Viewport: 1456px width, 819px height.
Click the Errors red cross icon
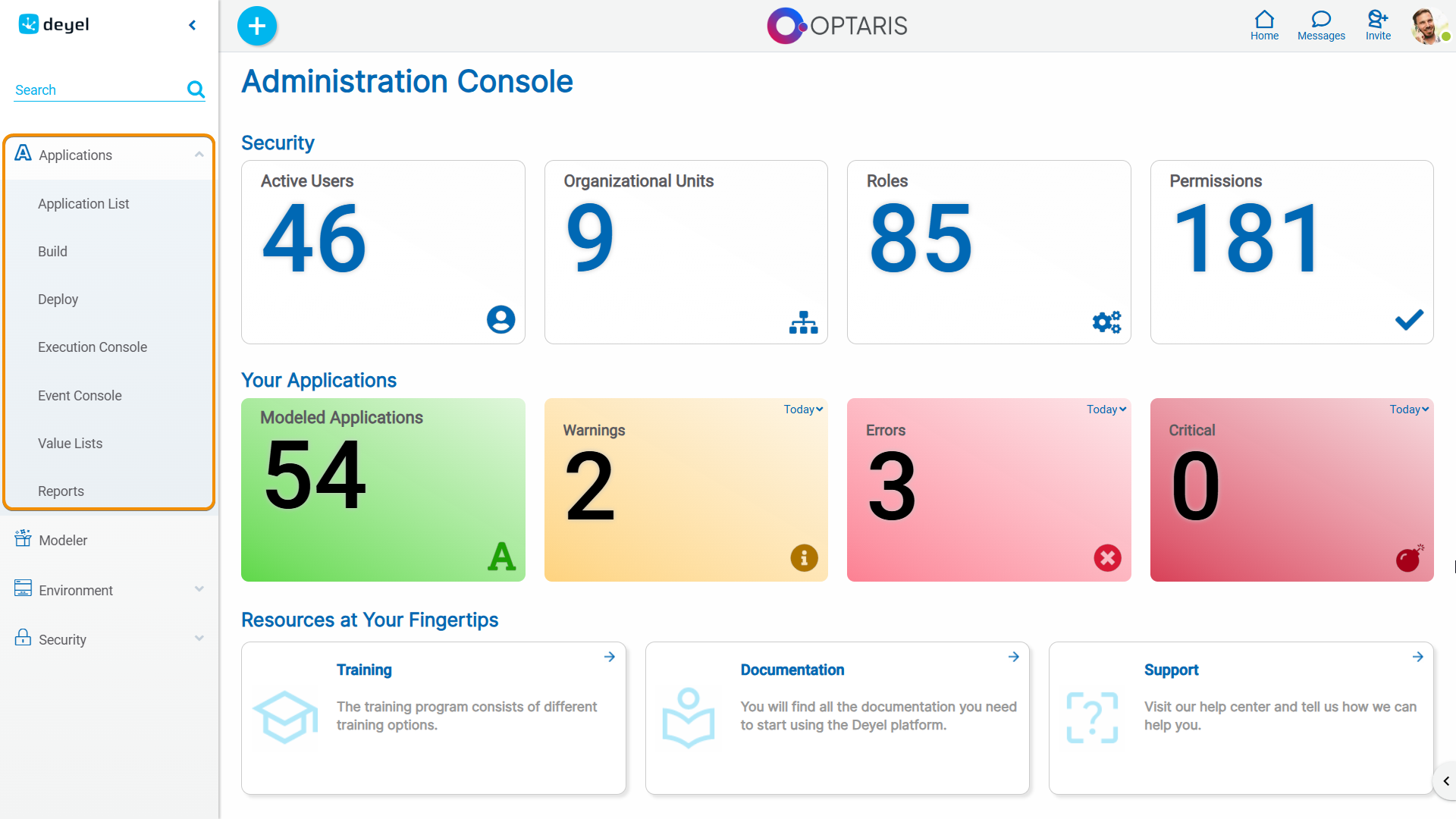1107,558
